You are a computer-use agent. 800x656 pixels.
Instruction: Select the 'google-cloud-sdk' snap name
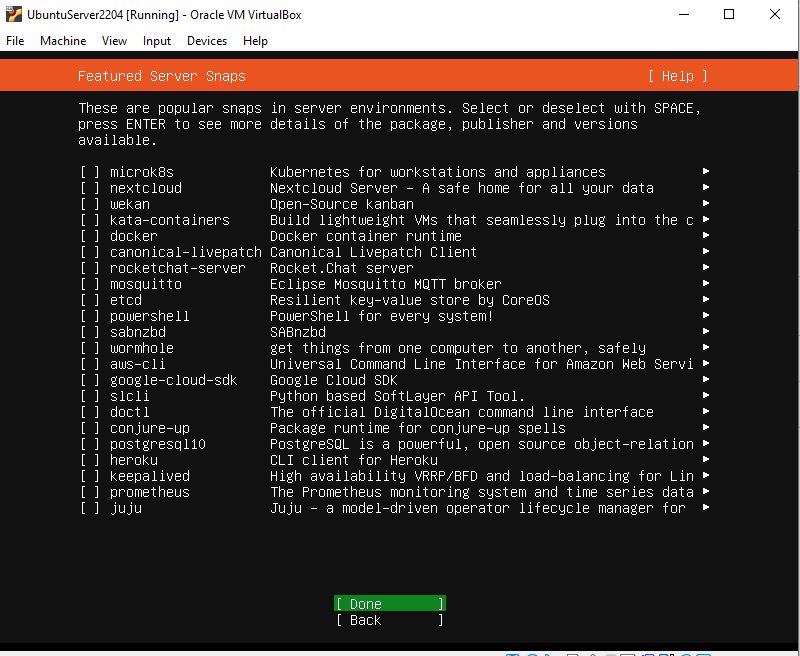173,381
